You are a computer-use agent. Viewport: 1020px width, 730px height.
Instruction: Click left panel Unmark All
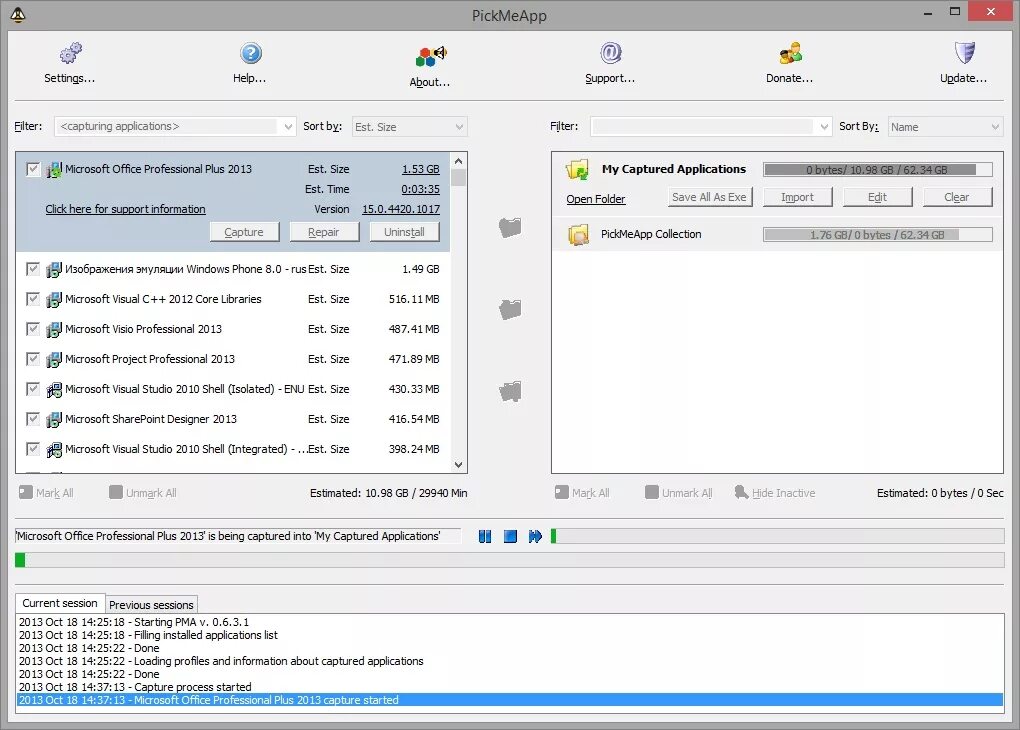tap(143, 493)
